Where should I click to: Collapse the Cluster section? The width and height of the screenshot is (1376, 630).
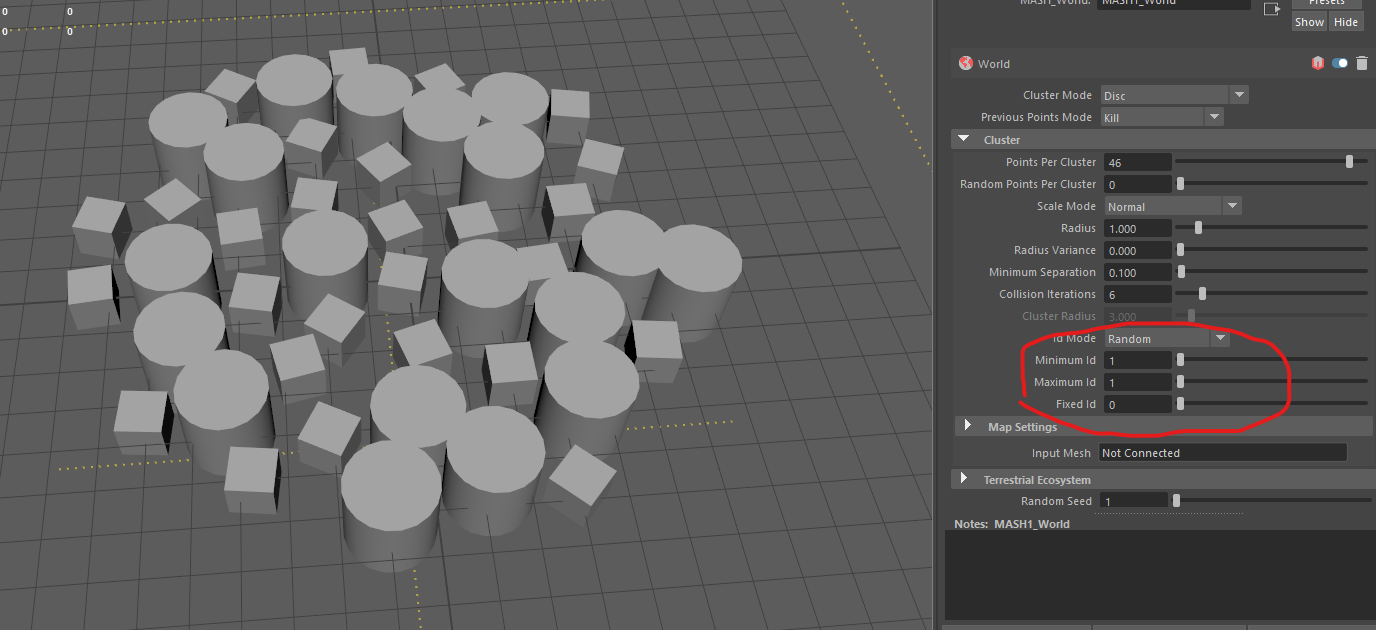pyautogui.click(x=964, y=139)
